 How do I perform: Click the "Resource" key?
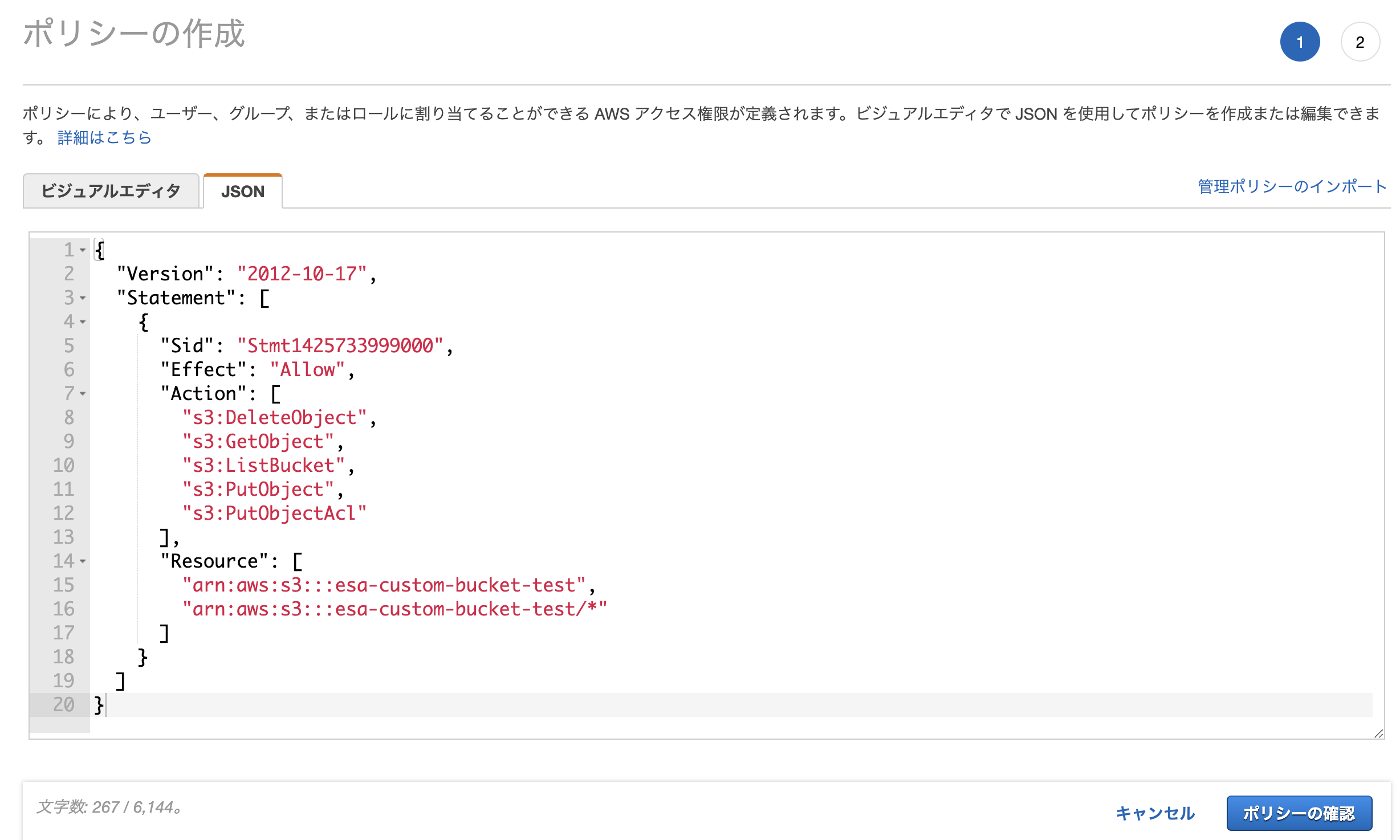[x=215, y=561]
